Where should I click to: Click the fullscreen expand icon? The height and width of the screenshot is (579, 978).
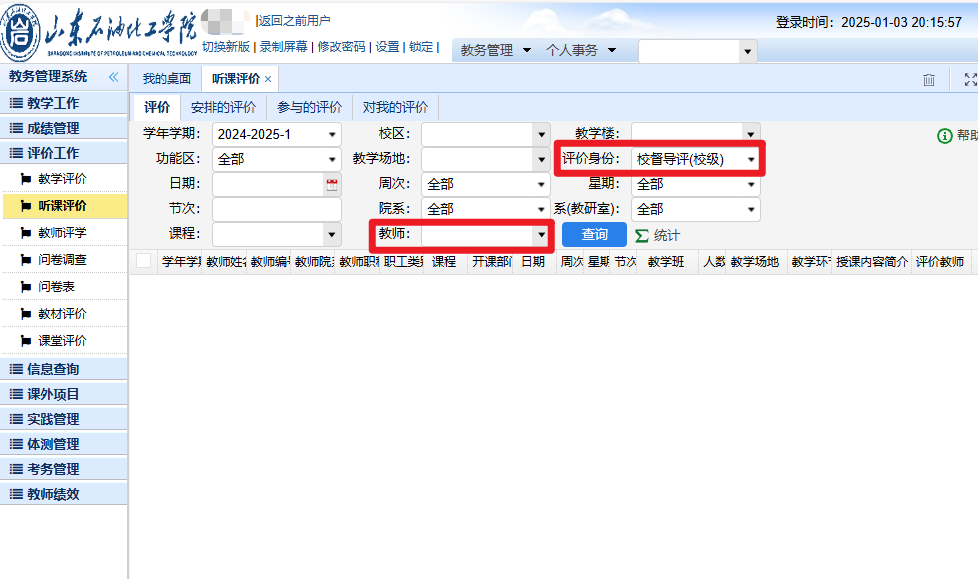[969, 79]
